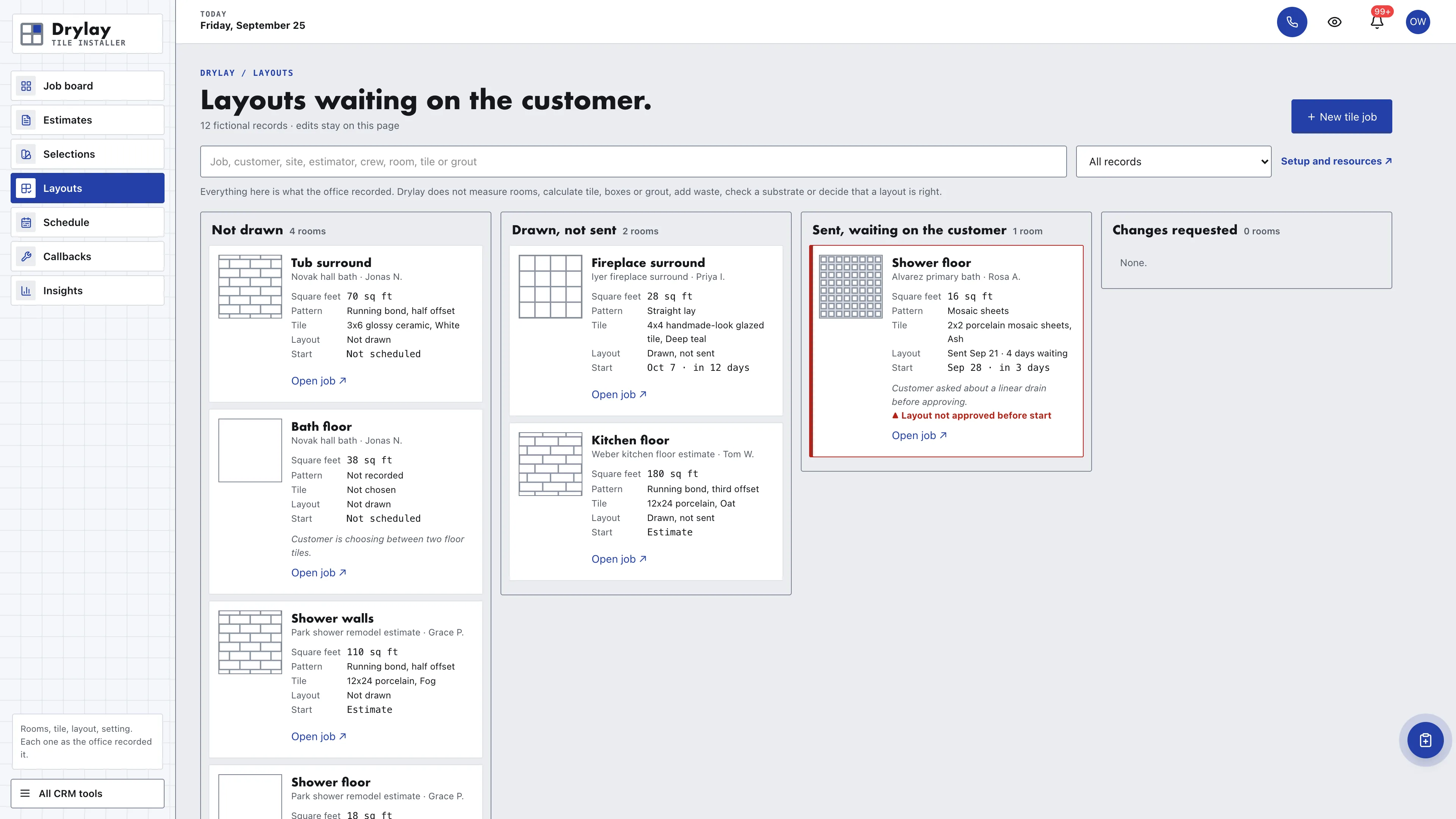The height and width of the screenshot is (819, 1456).
Task: Focus the job and customer search field
Action: [x=633, y=162]
